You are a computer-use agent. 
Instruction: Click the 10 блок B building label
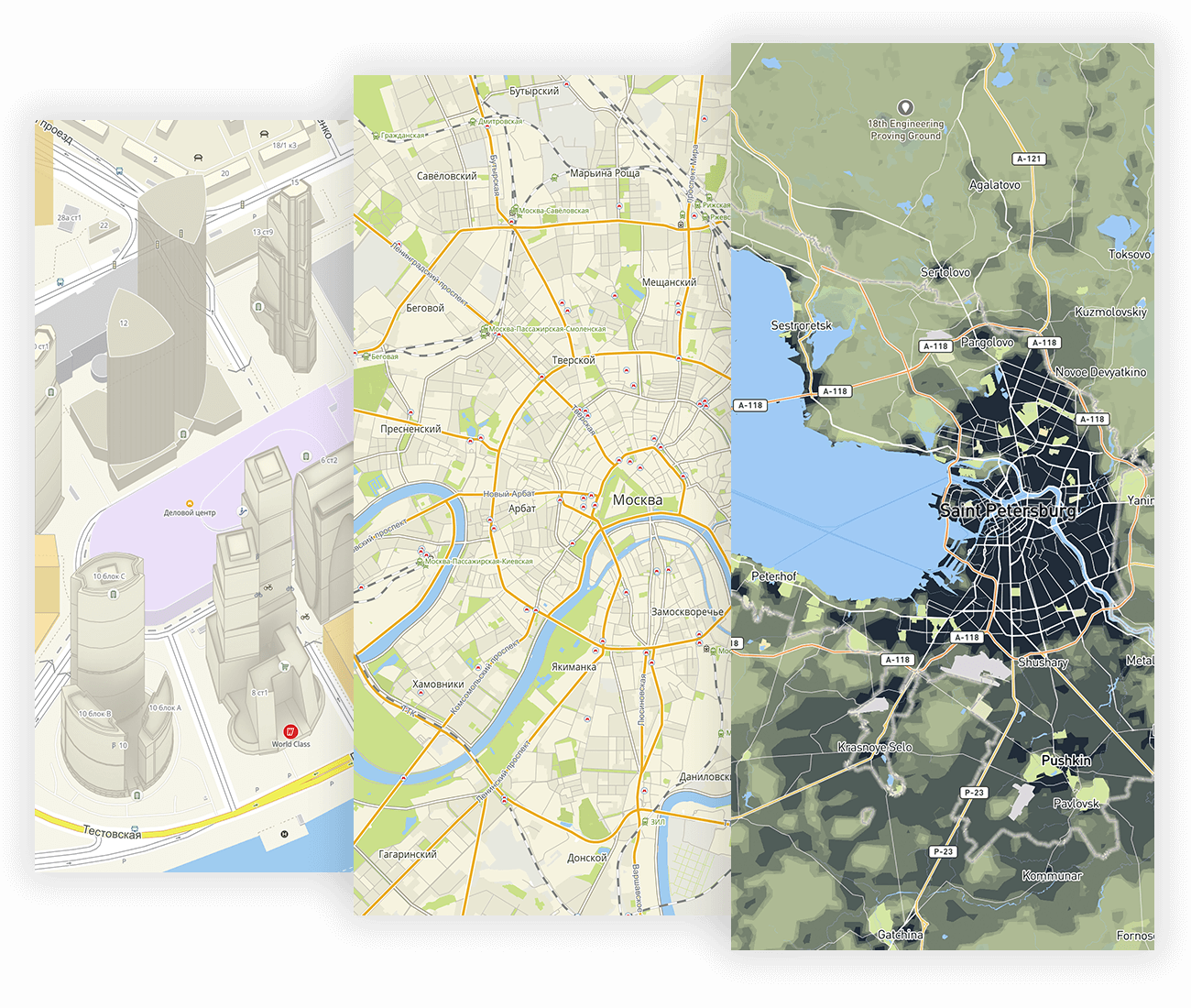95,714
